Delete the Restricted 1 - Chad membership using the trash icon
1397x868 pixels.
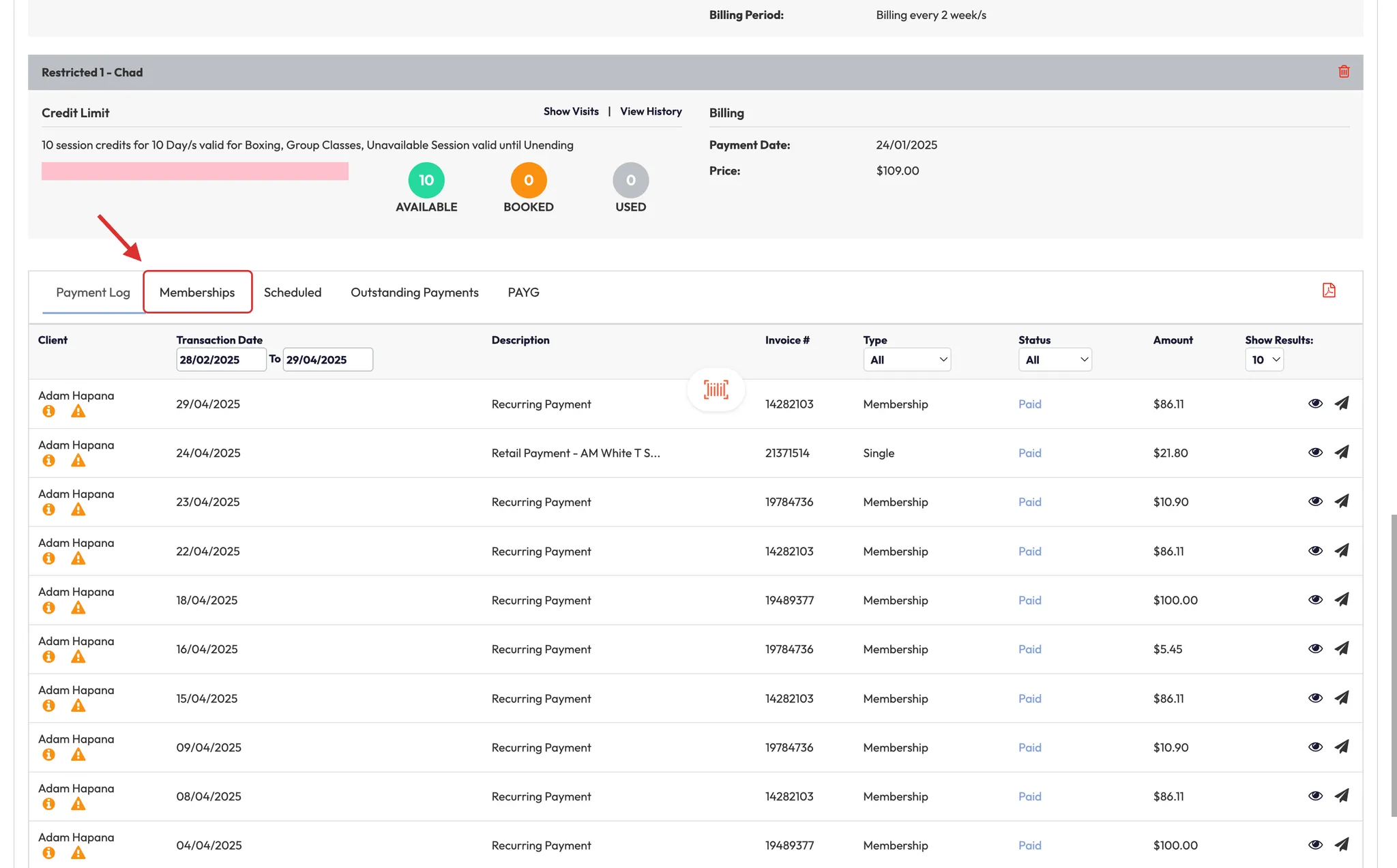[1344, 72]
